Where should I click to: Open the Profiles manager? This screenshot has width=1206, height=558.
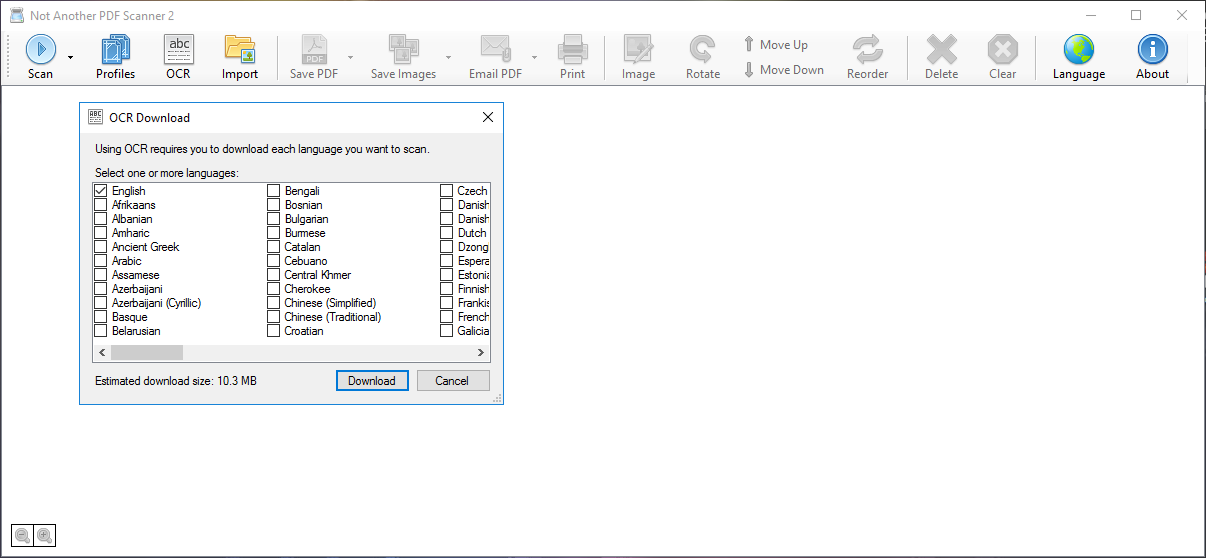pyautogui.click(x=116, y=57)
